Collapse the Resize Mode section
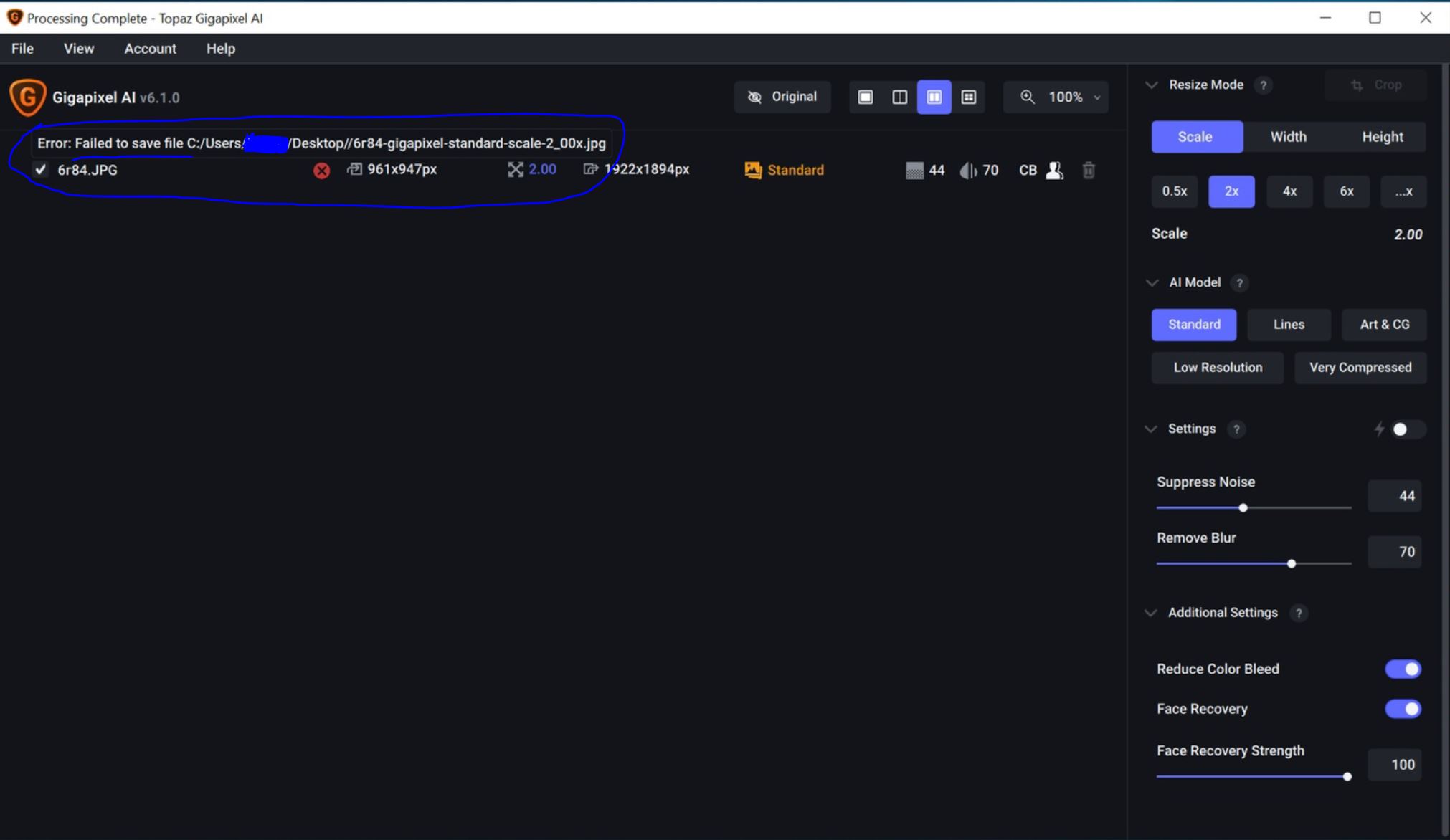 tap(1152, 85)
